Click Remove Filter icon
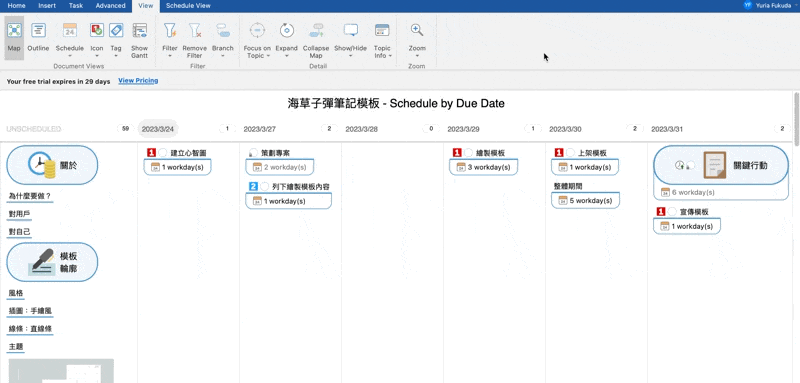Viewport: 800px width, 383px height. point(194,31)
